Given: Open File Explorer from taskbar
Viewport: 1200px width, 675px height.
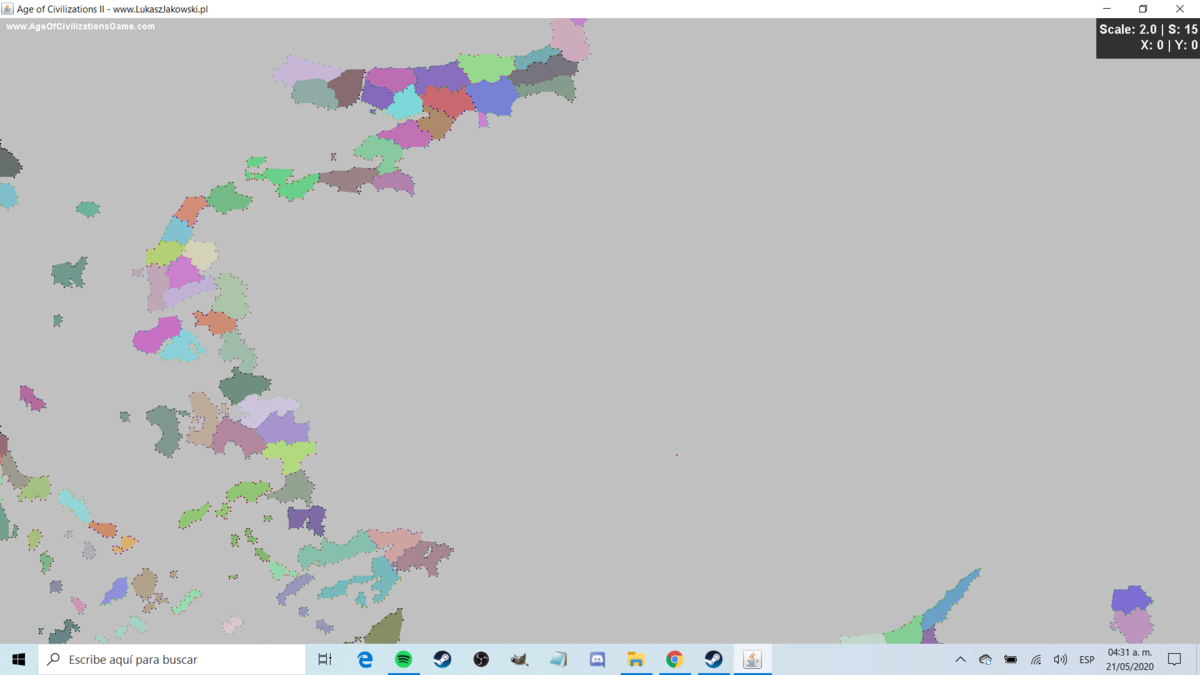Looking at the screenshot, I should [636, 659].
